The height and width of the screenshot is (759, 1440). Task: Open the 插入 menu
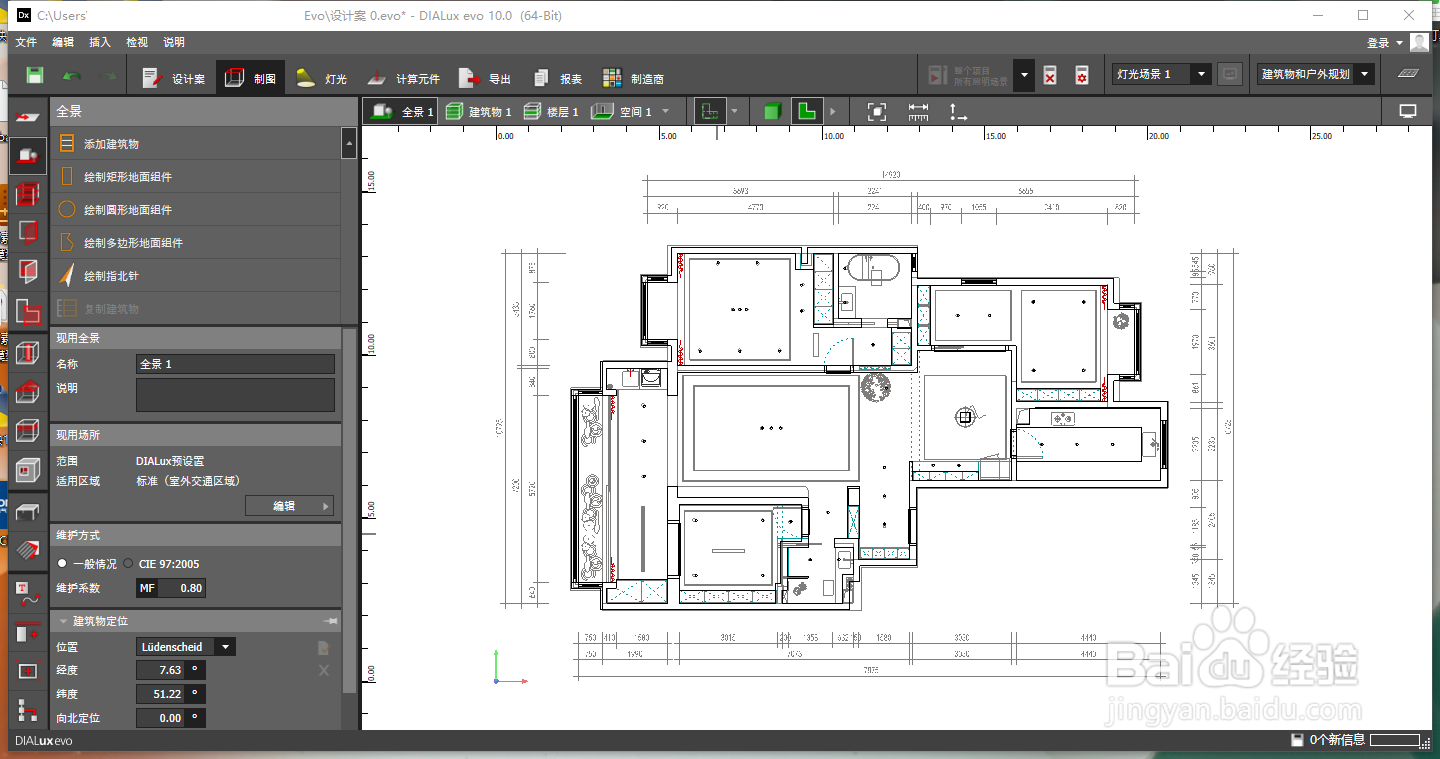[x=100, y=42]
